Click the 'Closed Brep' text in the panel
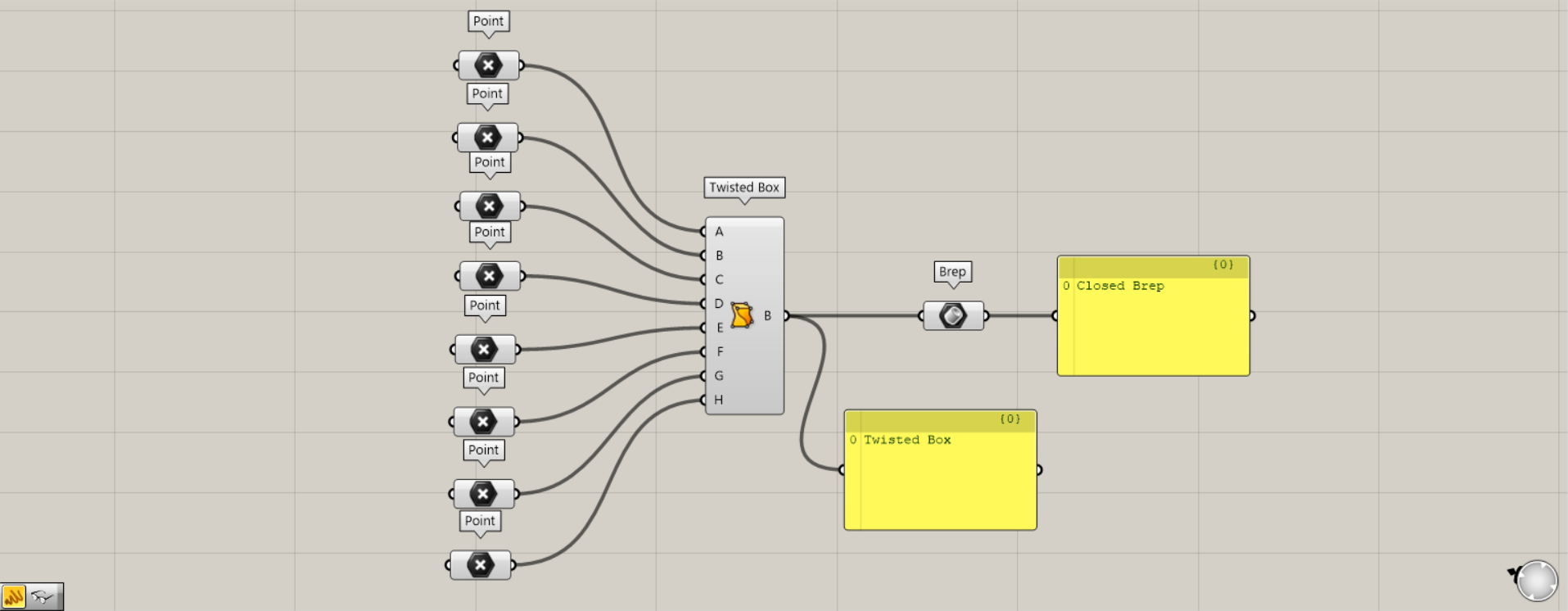The image size is (1568, 611). coord(1120,286)
